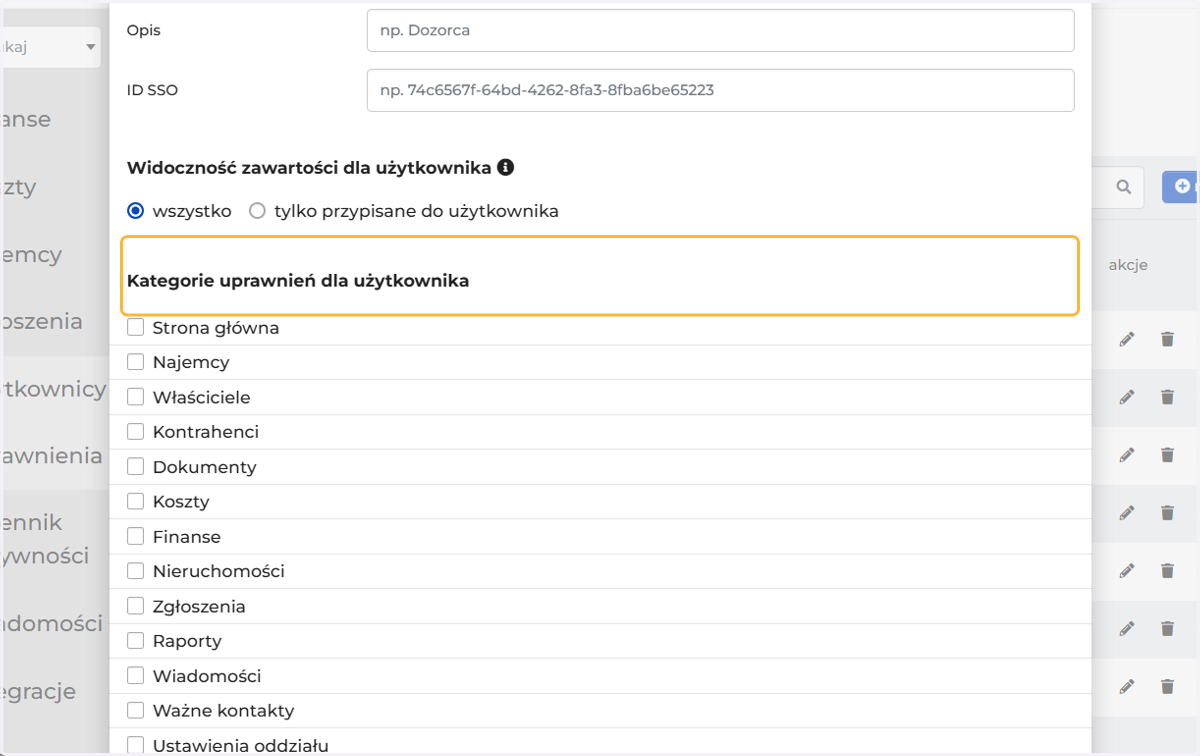Enable the Koszty permission checkbox
This screenshot has height=756, width=1200.
pyautogui.click(x=136, y=501)
